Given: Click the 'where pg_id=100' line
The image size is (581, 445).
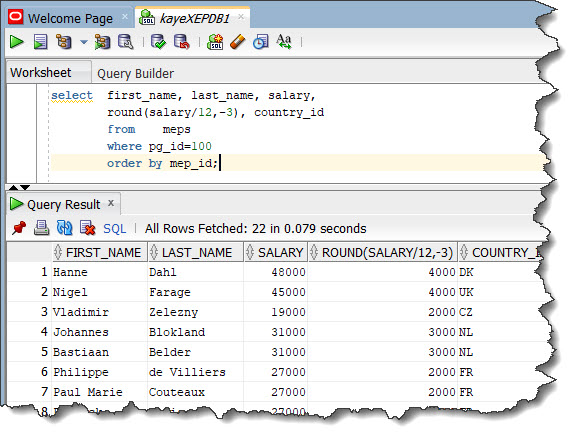Looking at the screenshot, I should click(159, 146).
